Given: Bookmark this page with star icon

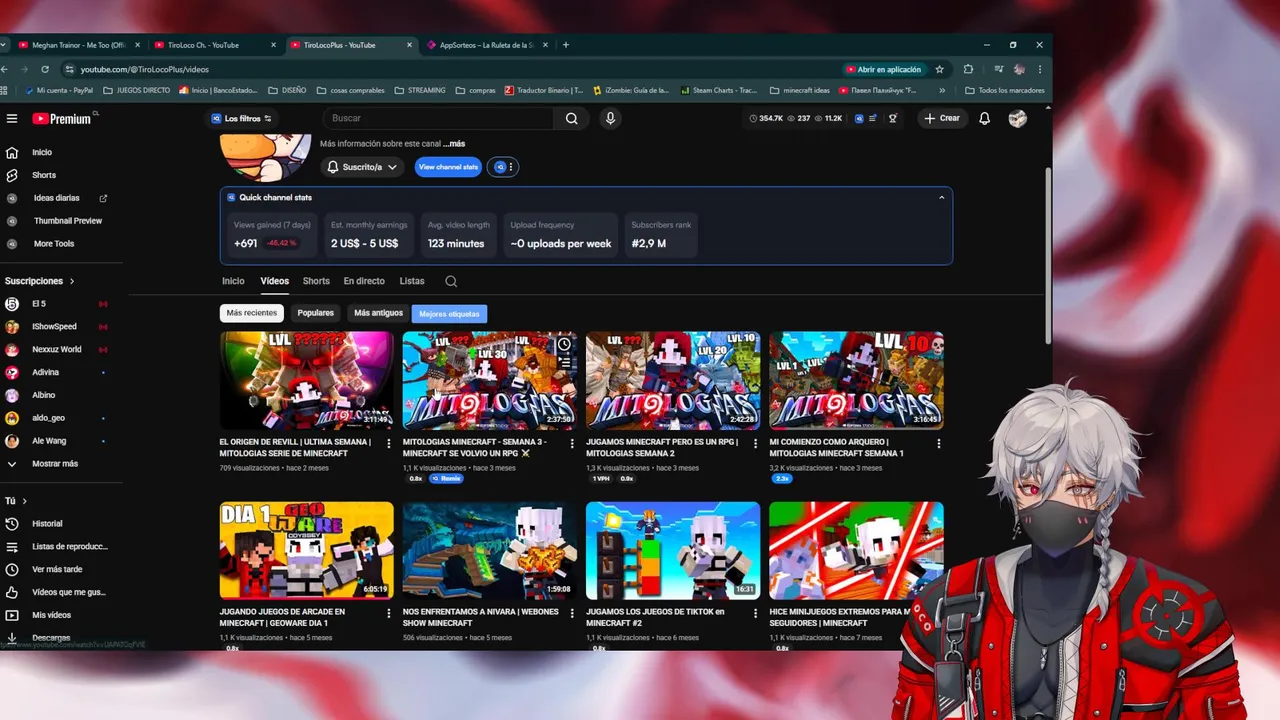Looking at the screenshot, I should tap(939, 69).
